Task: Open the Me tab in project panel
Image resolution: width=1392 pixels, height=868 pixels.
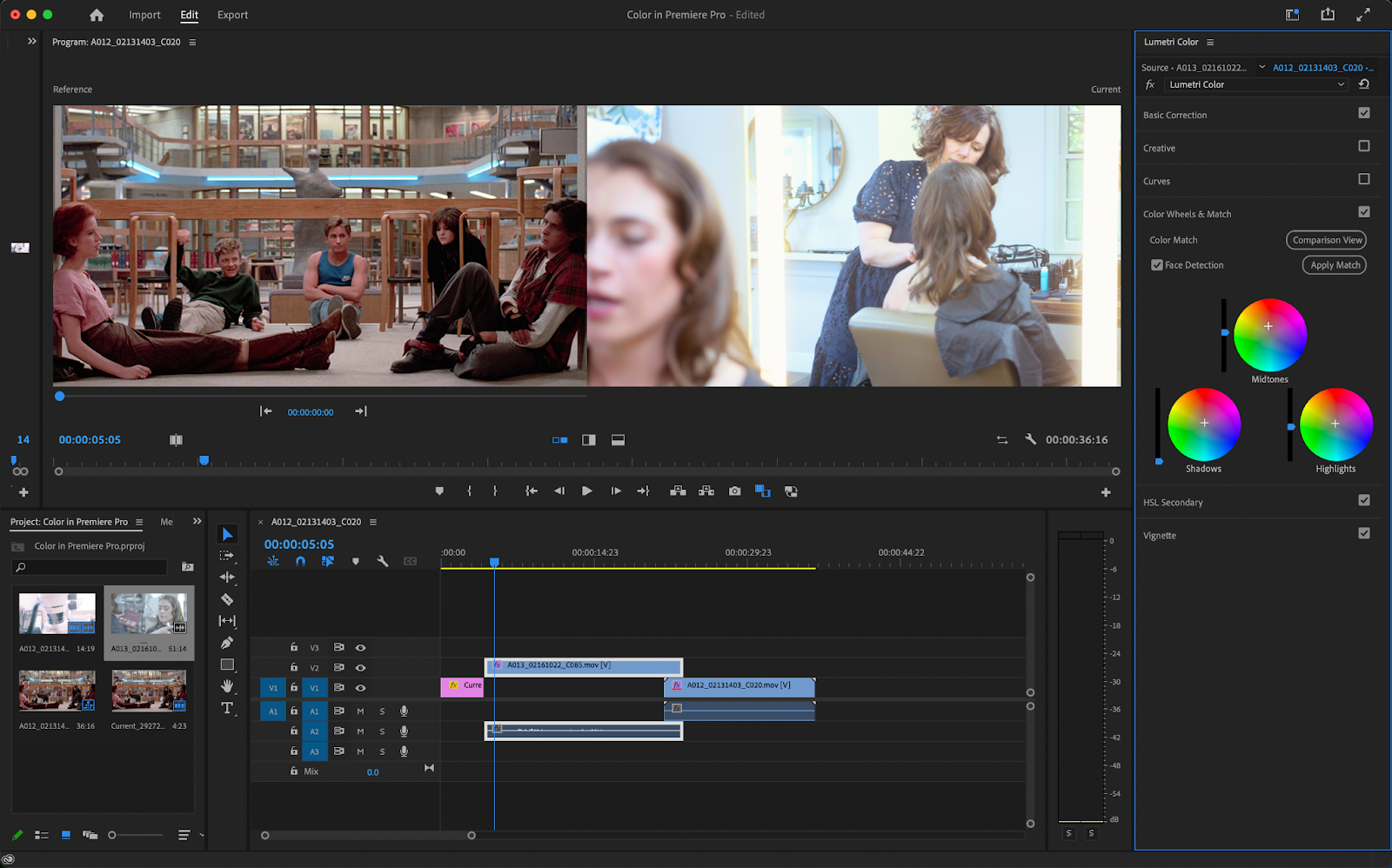Action: (167, 522)
